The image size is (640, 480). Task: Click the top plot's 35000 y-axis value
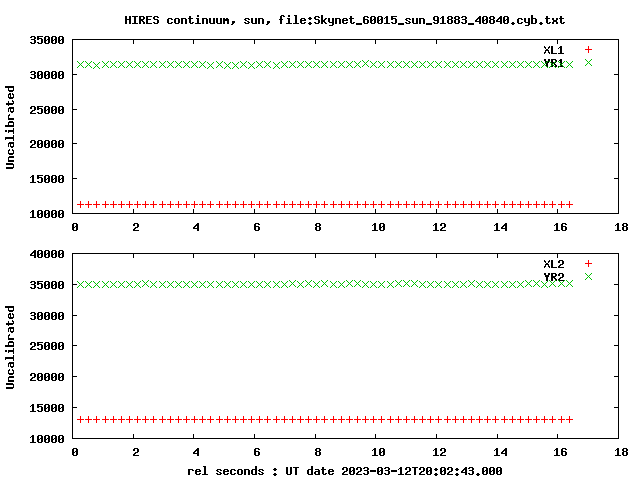47,40
